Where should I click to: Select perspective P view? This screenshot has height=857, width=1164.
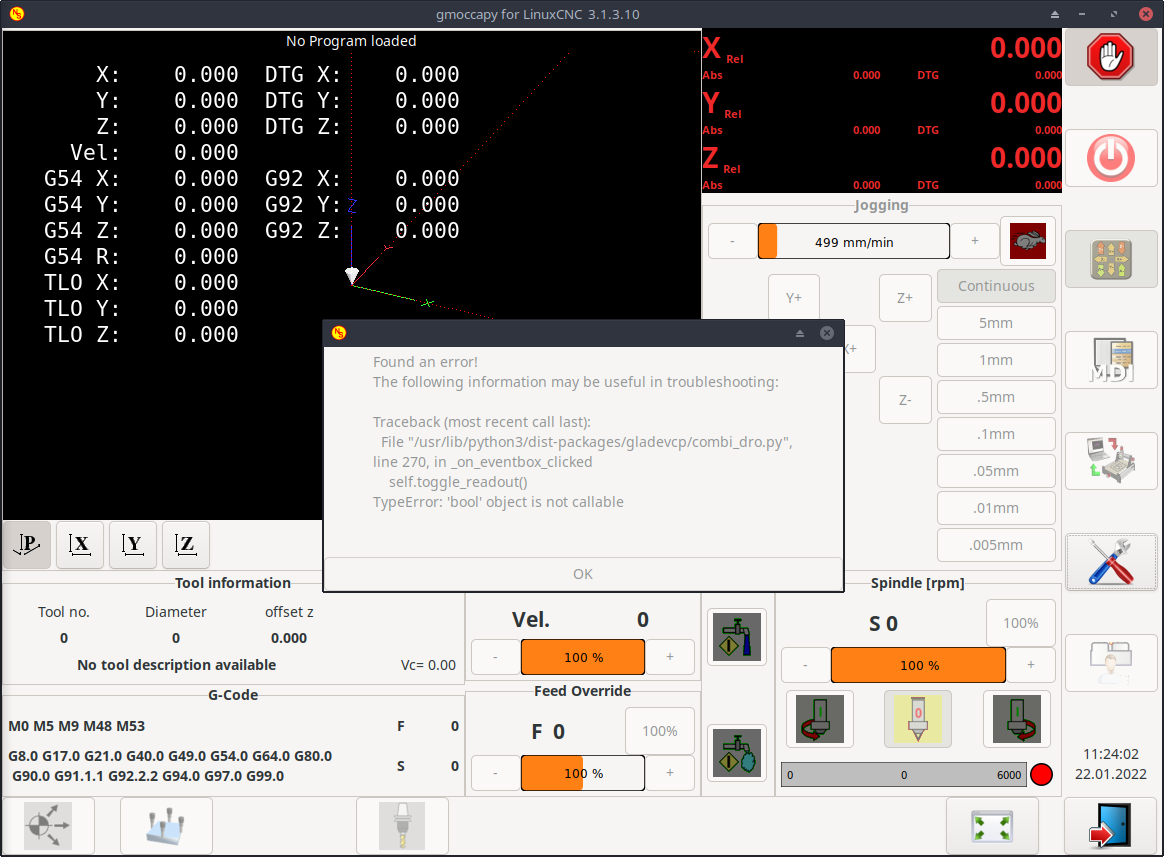[x=27, y=544]
